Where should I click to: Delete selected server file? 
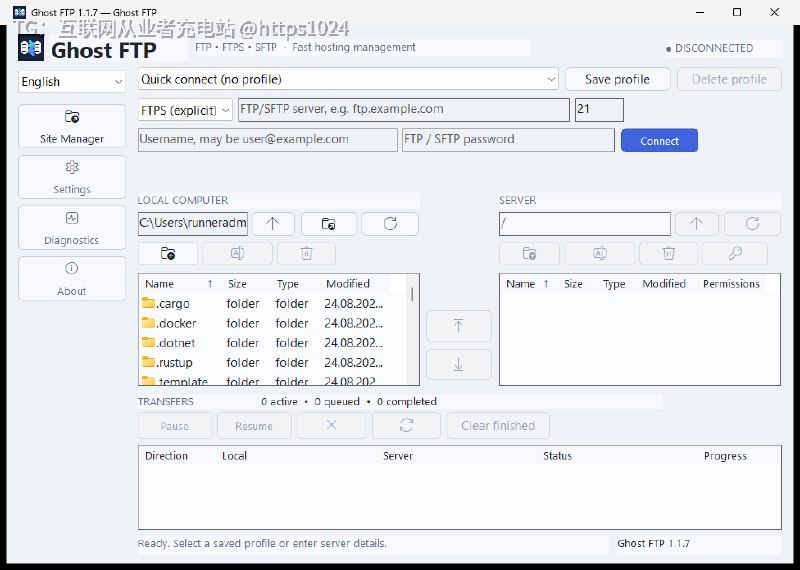669,254
